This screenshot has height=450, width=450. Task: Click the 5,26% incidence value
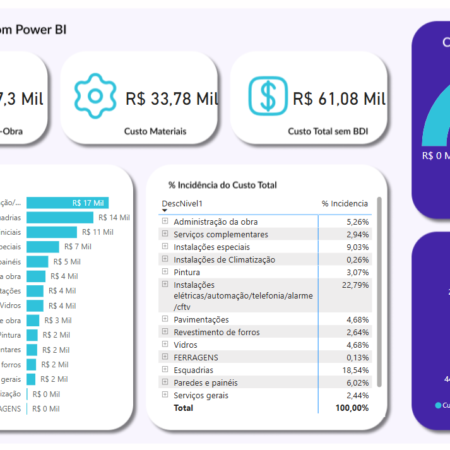click(357, 222)
